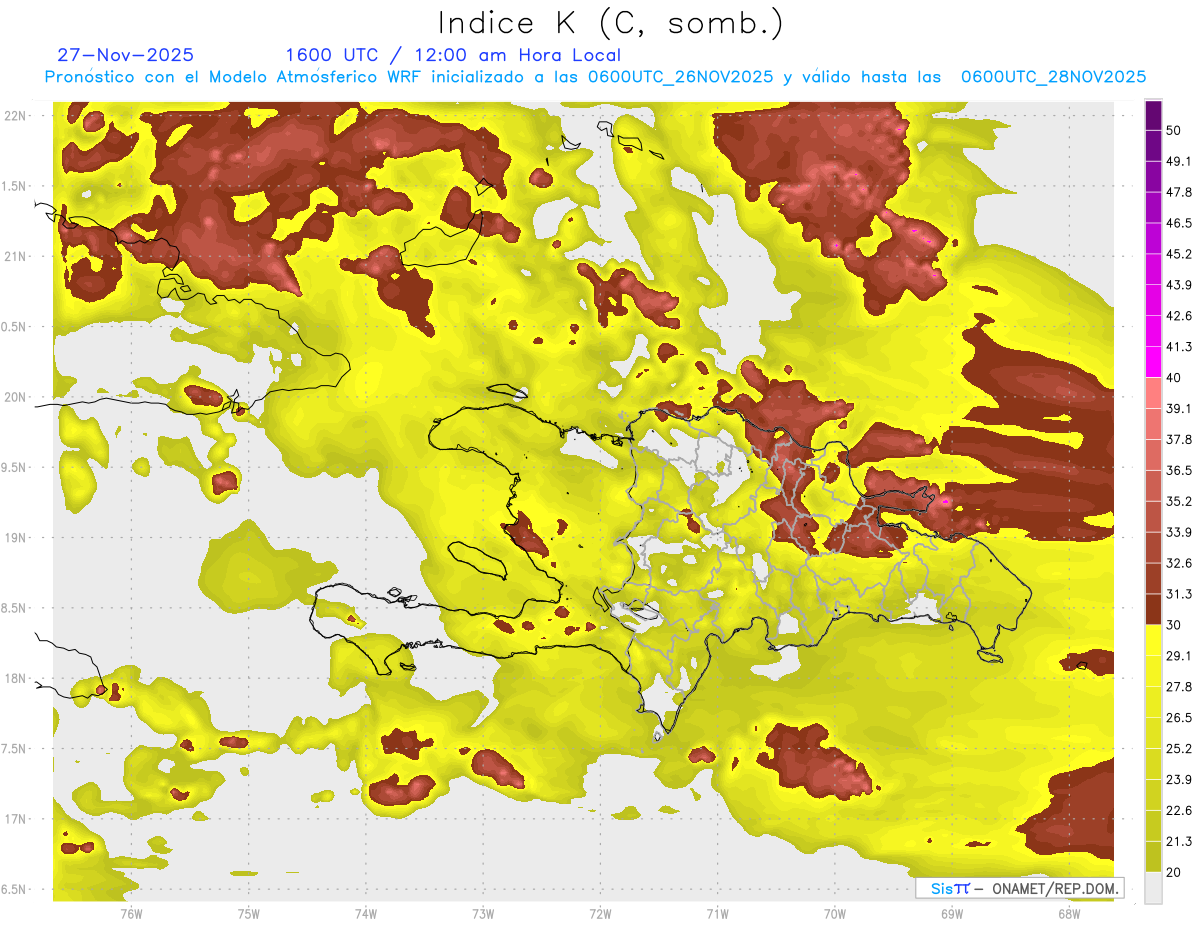Click the colorbar value '20'
This screenshot has height=927, width=1200.
[x=1174, y=872]
